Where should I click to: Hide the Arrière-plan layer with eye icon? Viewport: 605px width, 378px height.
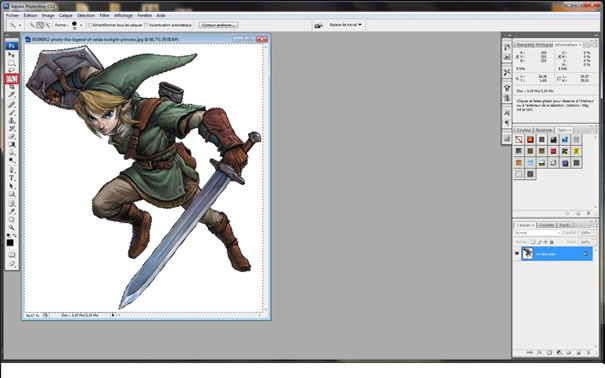pyautogui.click(x=517, y=253)
